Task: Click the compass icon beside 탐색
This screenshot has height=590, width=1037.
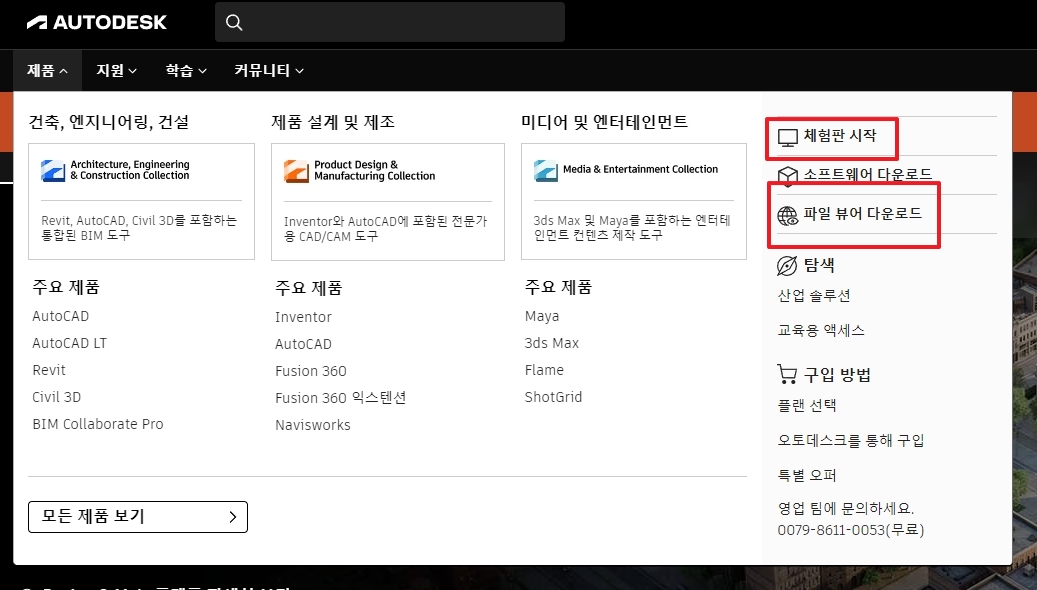Action: coord(787,265)
